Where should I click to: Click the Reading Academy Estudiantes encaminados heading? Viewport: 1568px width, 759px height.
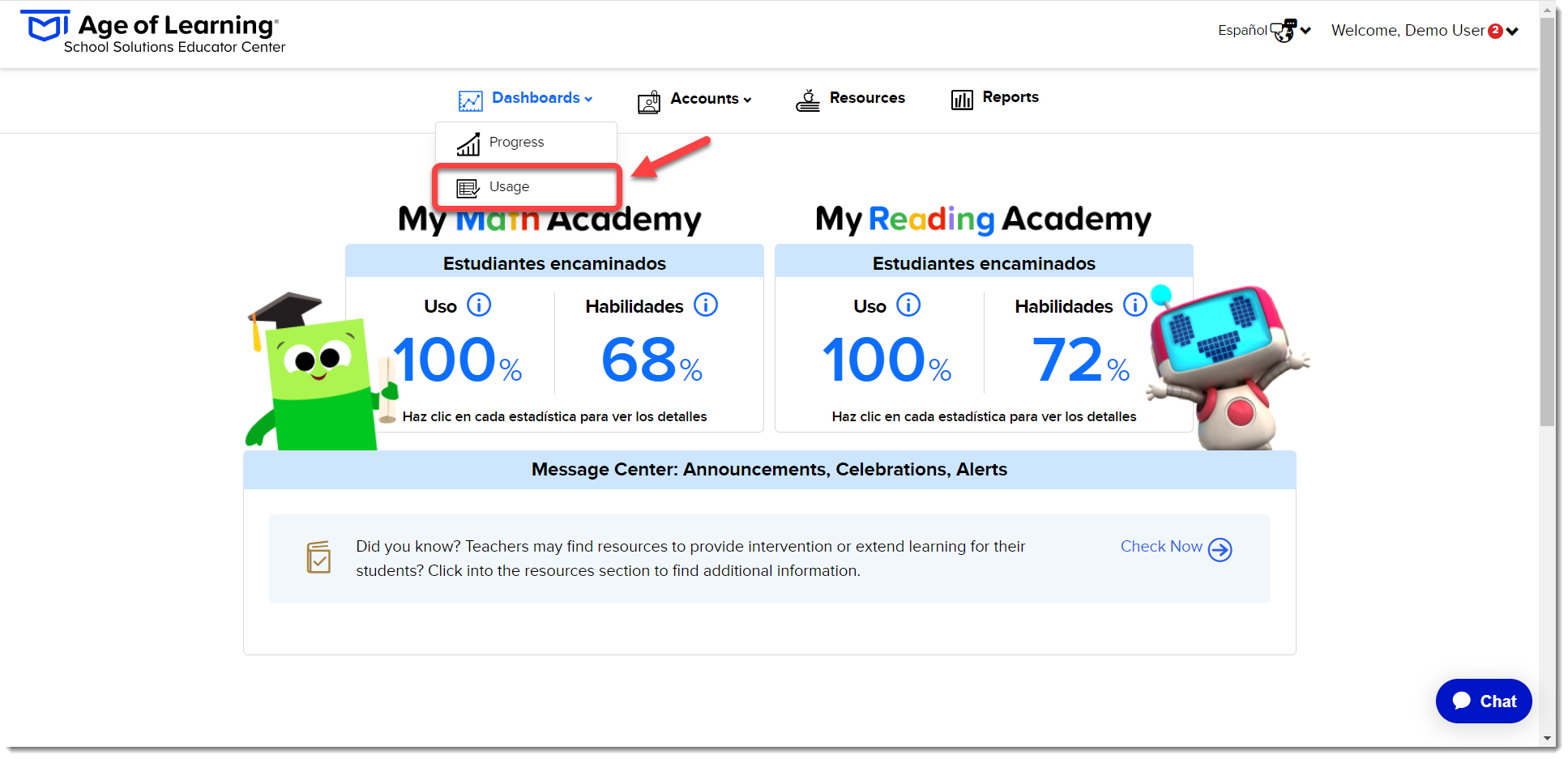(x=984, y=263)
